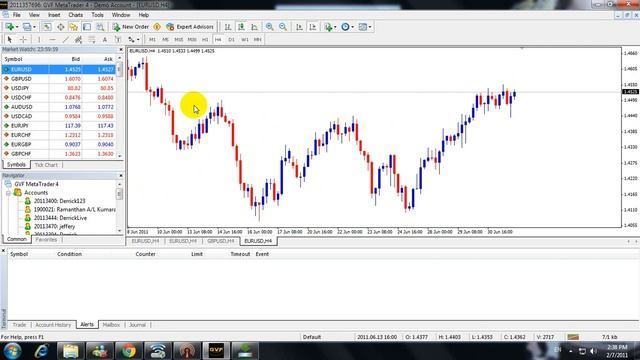The width and height of the screenshot is (640, 360).
Task: Open the Charts menu
Action: pyautogui.click(x=76, y=15)
